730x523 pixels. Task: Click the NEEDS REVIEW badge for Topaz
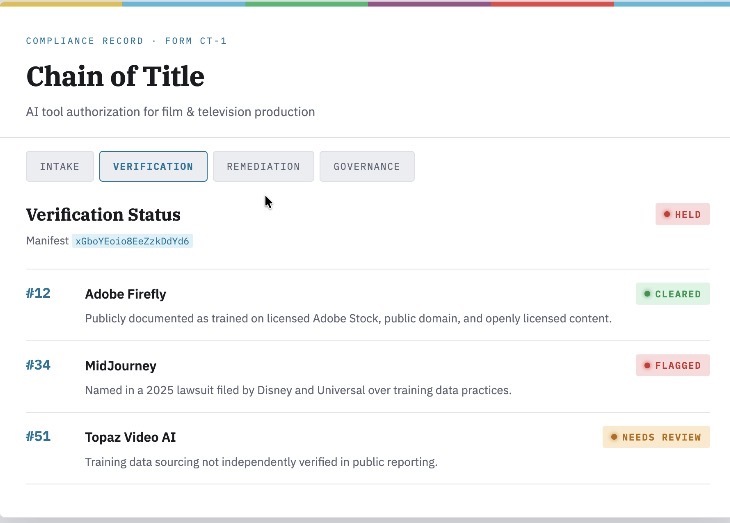[656, 437]
